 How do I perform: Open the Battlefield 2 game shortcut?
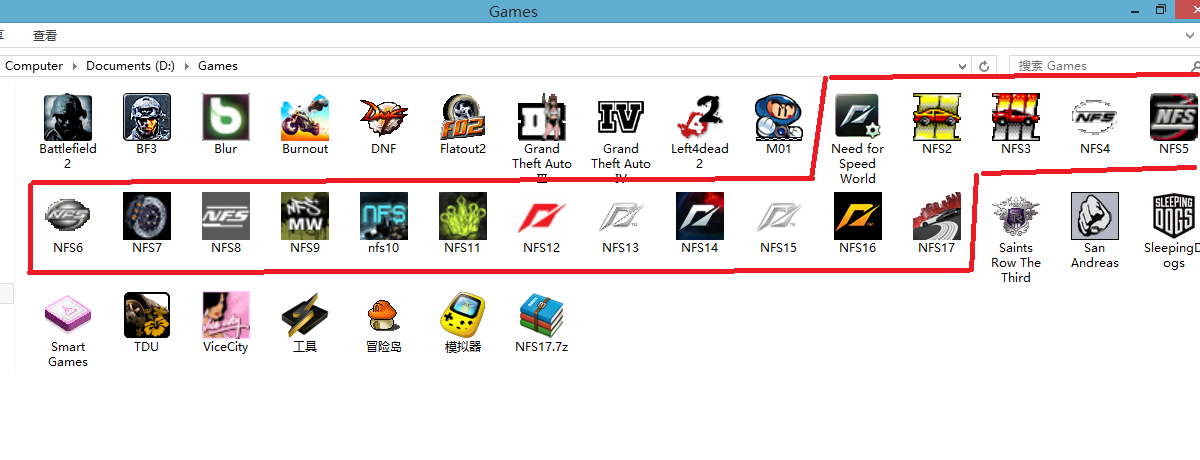(x=68, y=118)
